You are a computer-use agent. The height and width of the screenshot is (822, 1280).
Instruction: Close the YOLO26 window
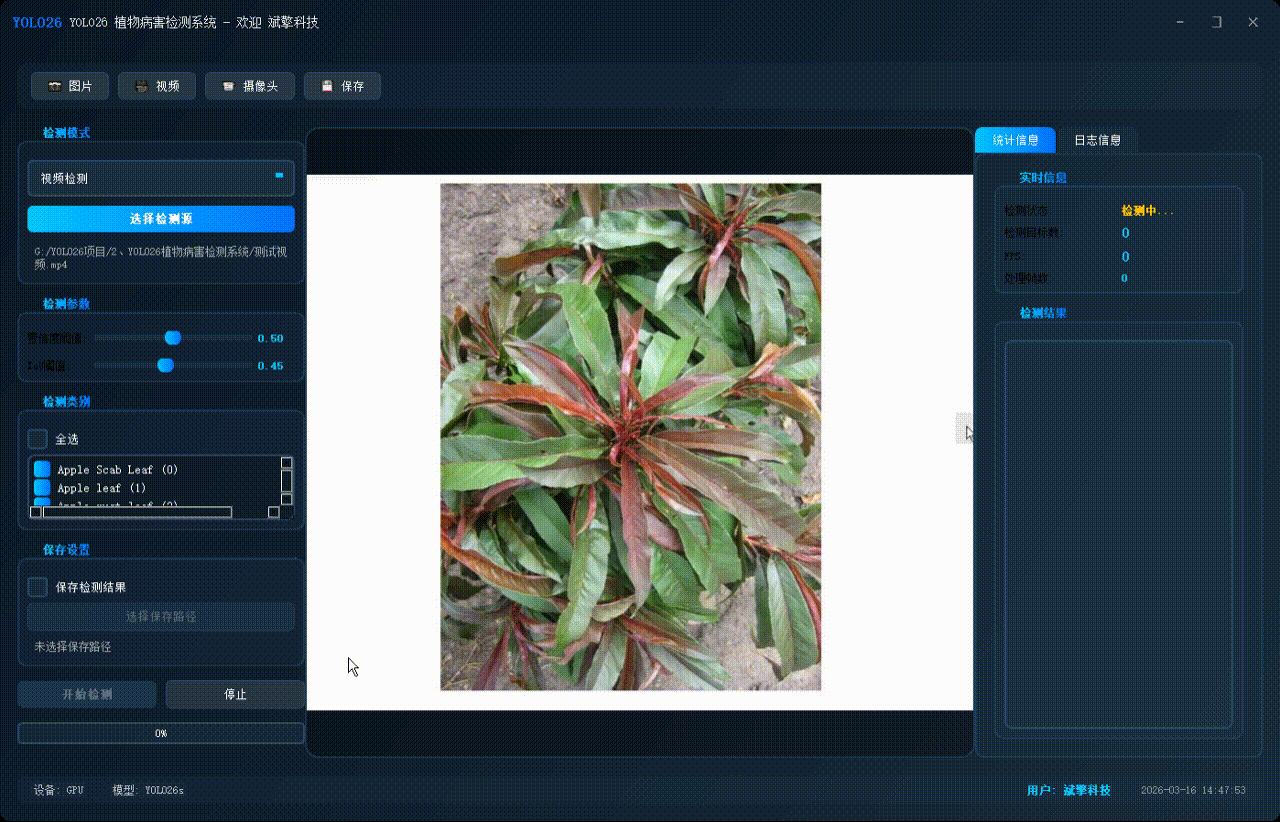(1253, 21)
